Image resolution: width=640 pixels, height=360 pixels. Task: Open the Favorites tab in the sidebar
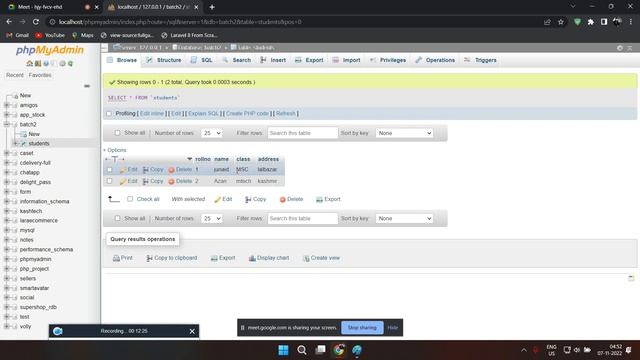[x=40, y=76]
